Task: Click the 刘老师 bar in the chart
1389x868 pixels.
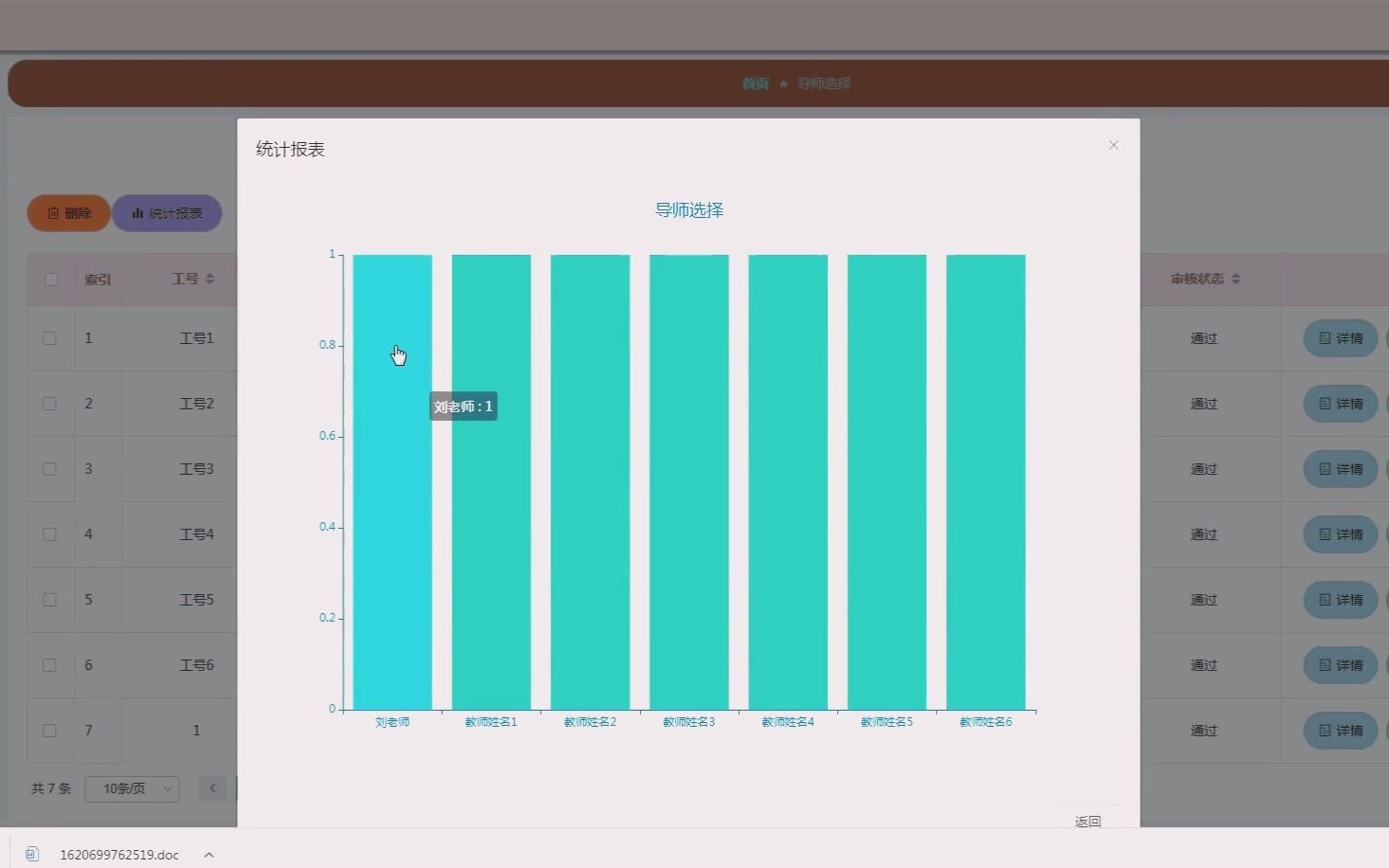Action: coord(393,481)
